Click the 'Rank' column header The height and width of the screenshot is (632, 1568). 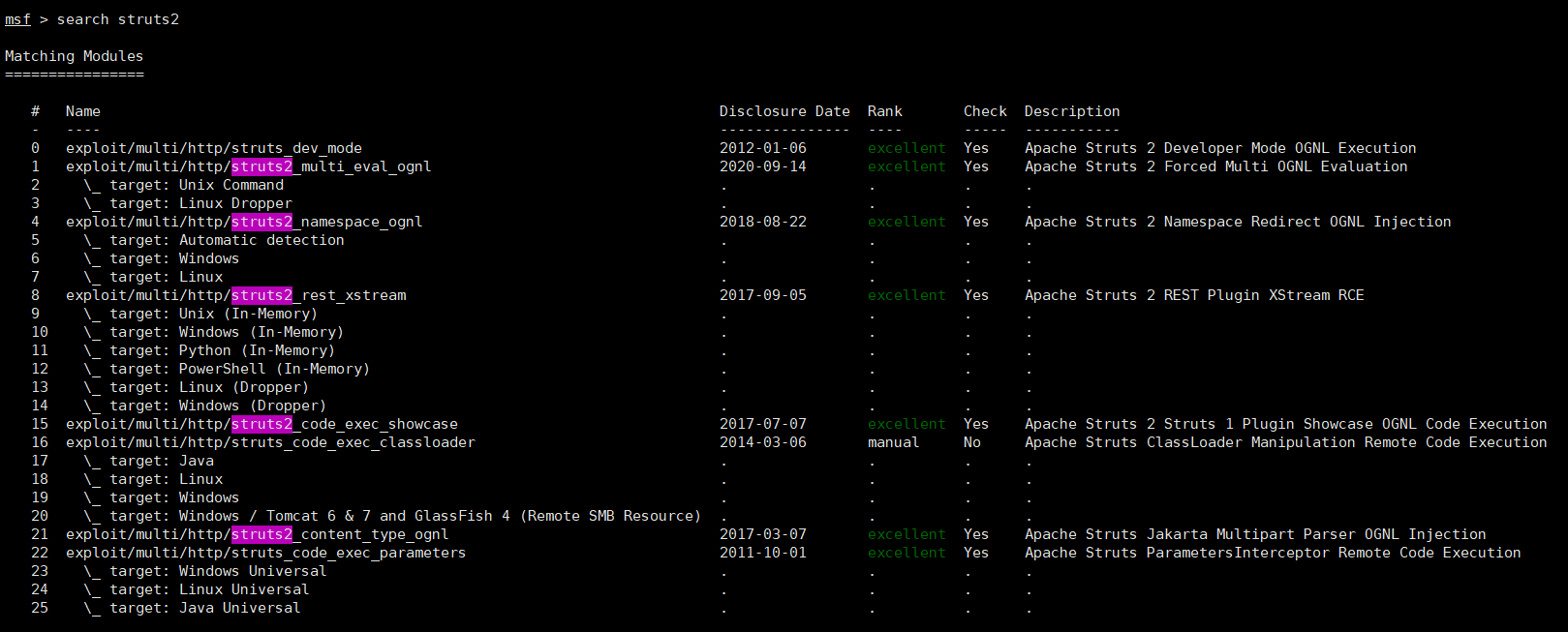click(x=885, y=111)
